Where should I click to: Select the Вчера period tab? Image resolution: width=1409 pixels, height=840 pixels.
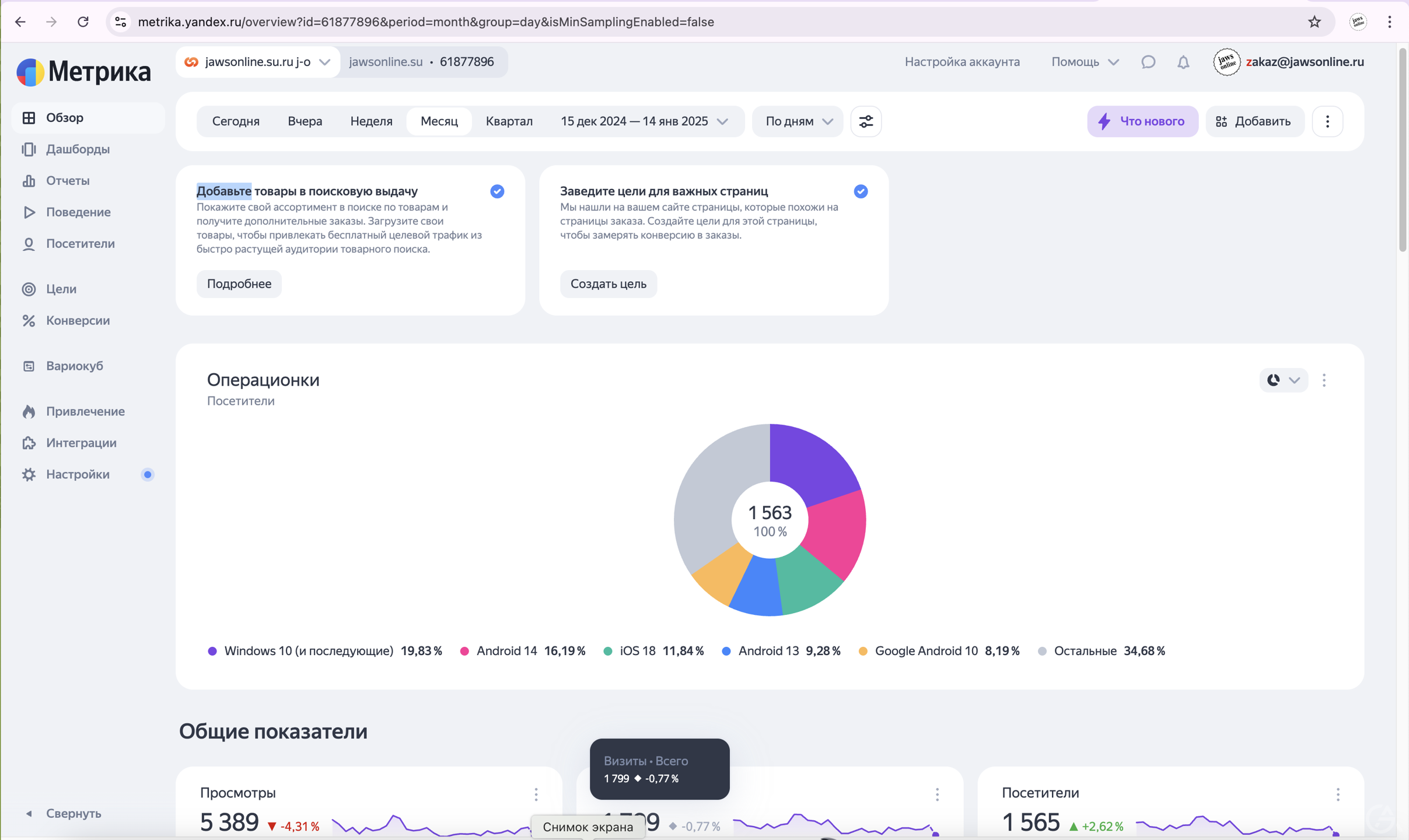(x=305, y=121)
